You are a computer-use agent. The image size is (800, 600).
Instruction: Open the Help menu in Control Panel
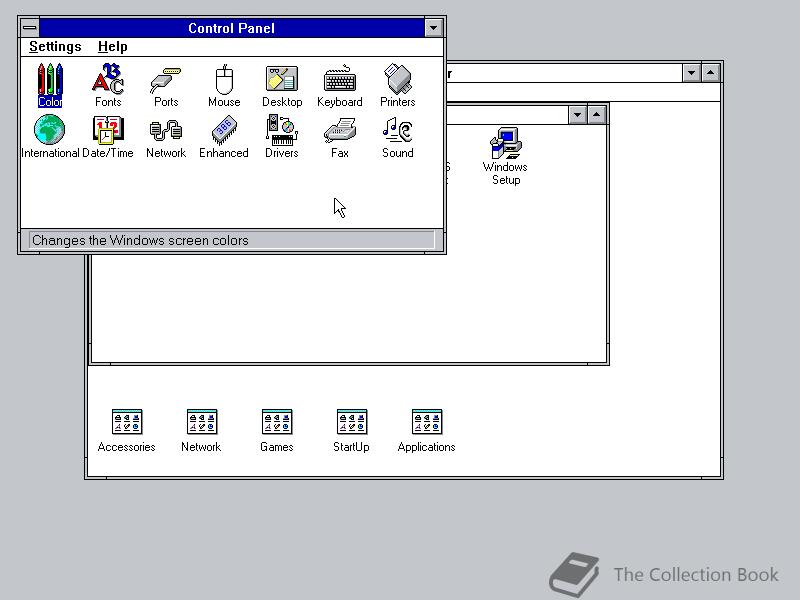click(x=113, y=46)
